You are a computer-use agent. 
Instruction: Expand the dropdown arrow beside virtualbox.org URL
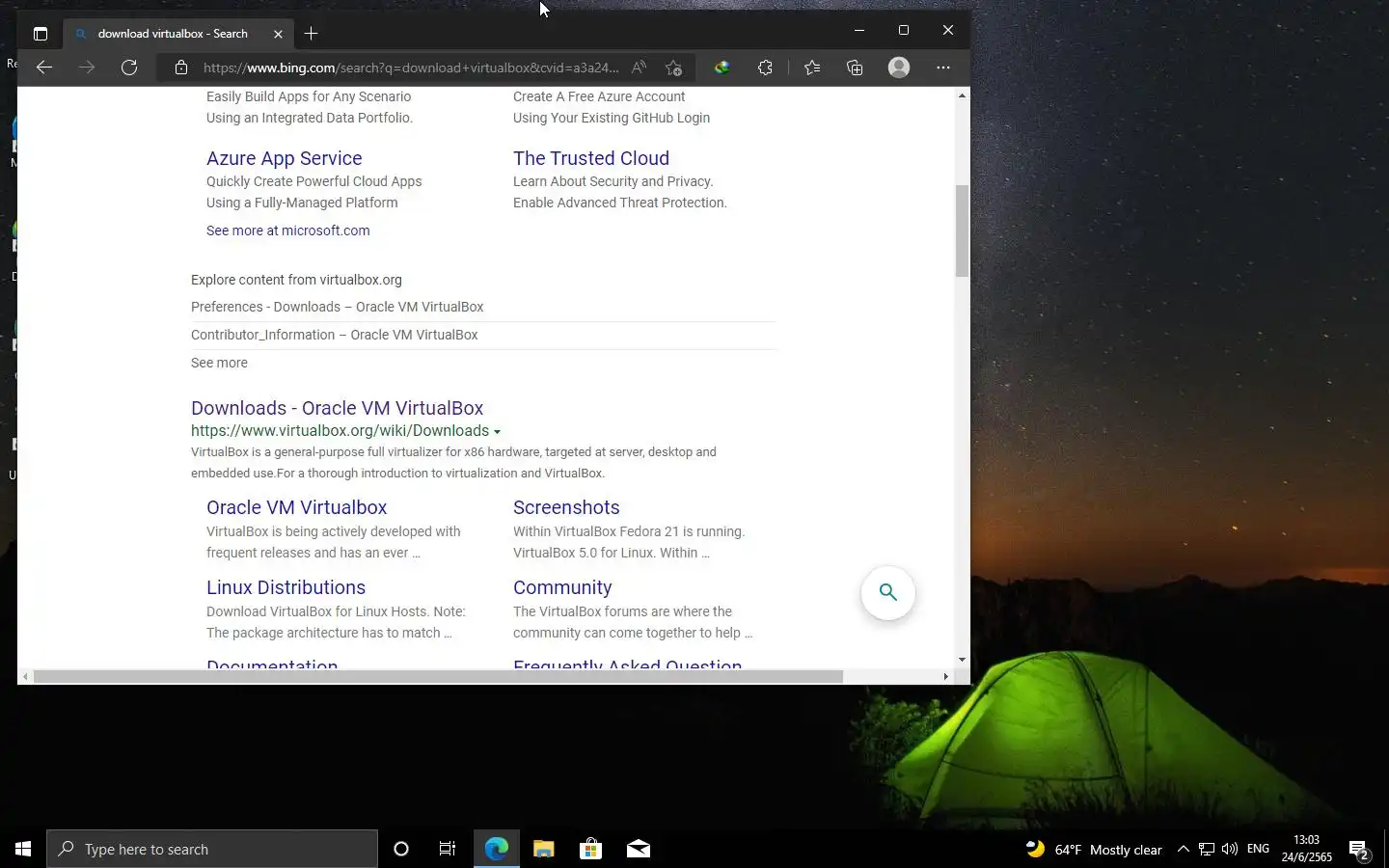497,432
